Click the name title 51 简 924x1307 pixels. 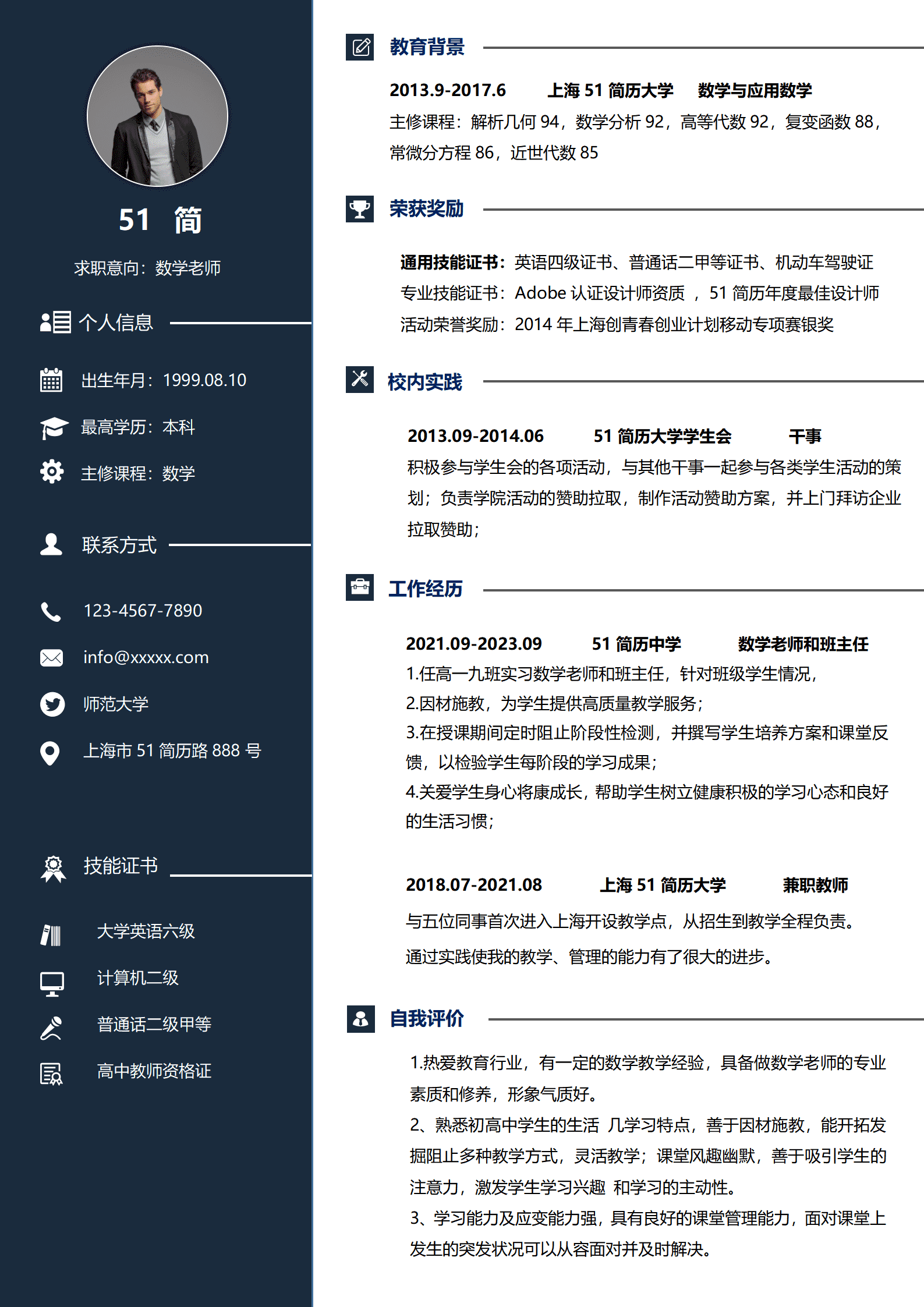pos(160,221)
